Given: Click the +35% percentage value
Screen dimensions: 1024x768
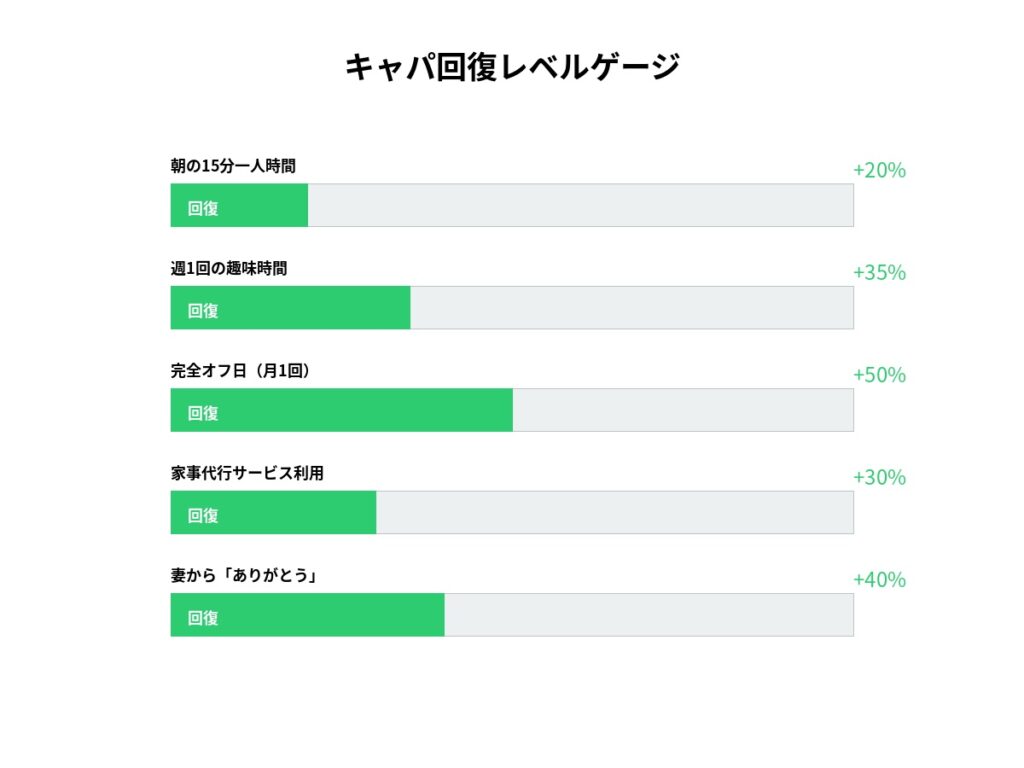Looking at the screenshot, I should pyautogui.click(x=879, y=273).
